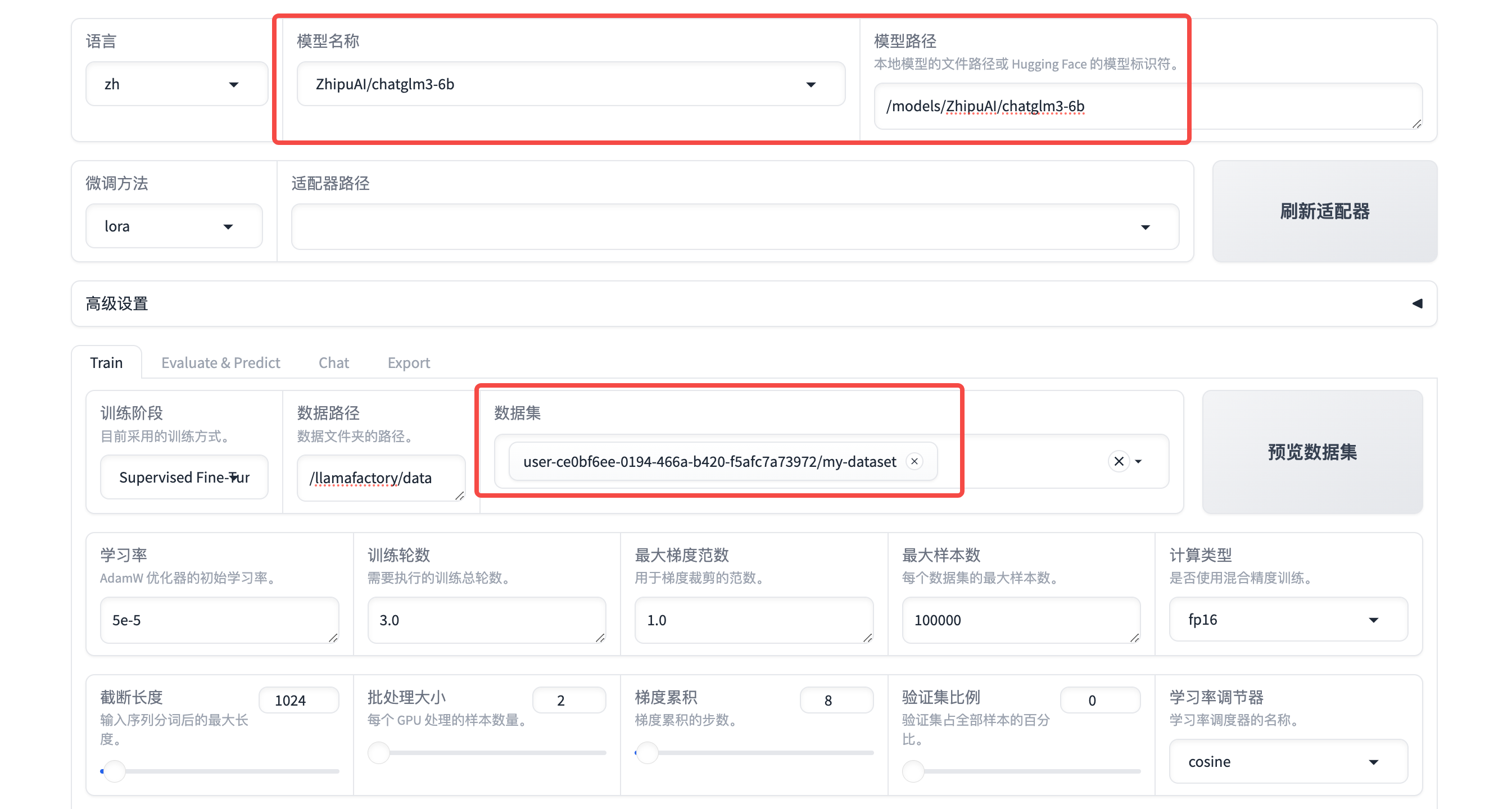
Task: Click the 训练轮数 field resize handle
Action: 600,638
